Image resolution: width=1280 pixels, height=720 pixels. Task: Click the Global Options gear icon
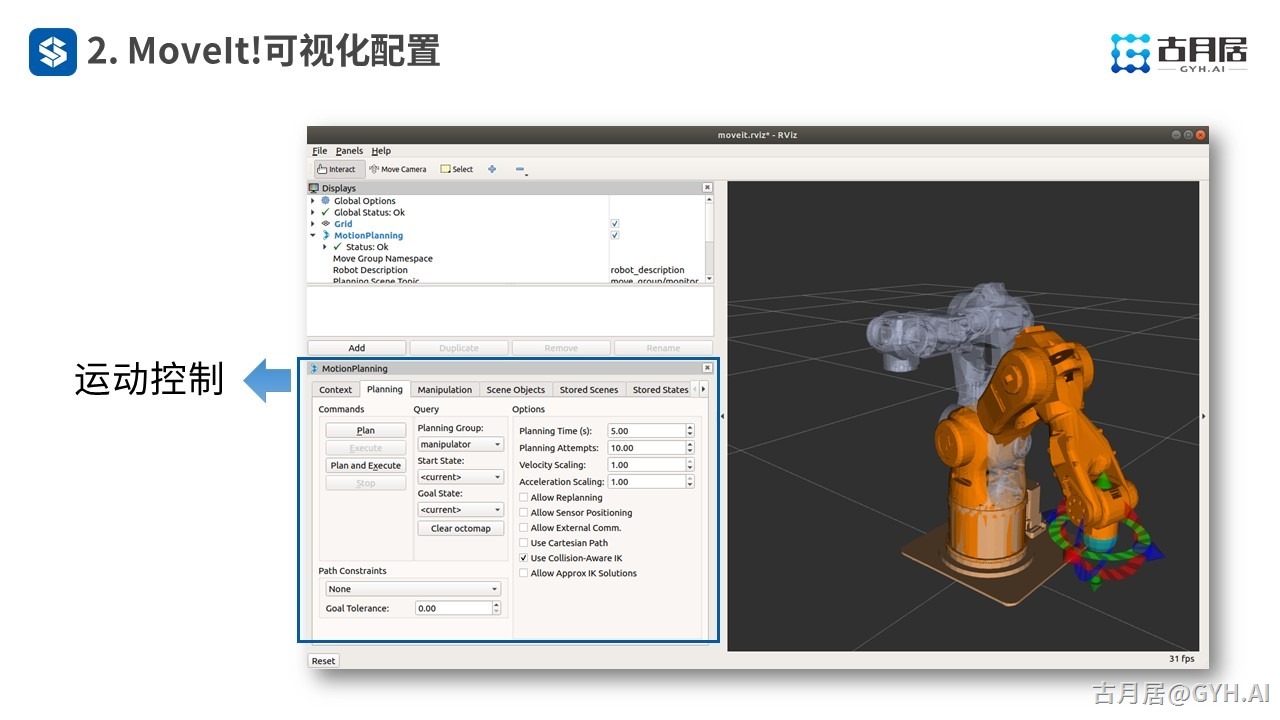[x=325, y=201]
